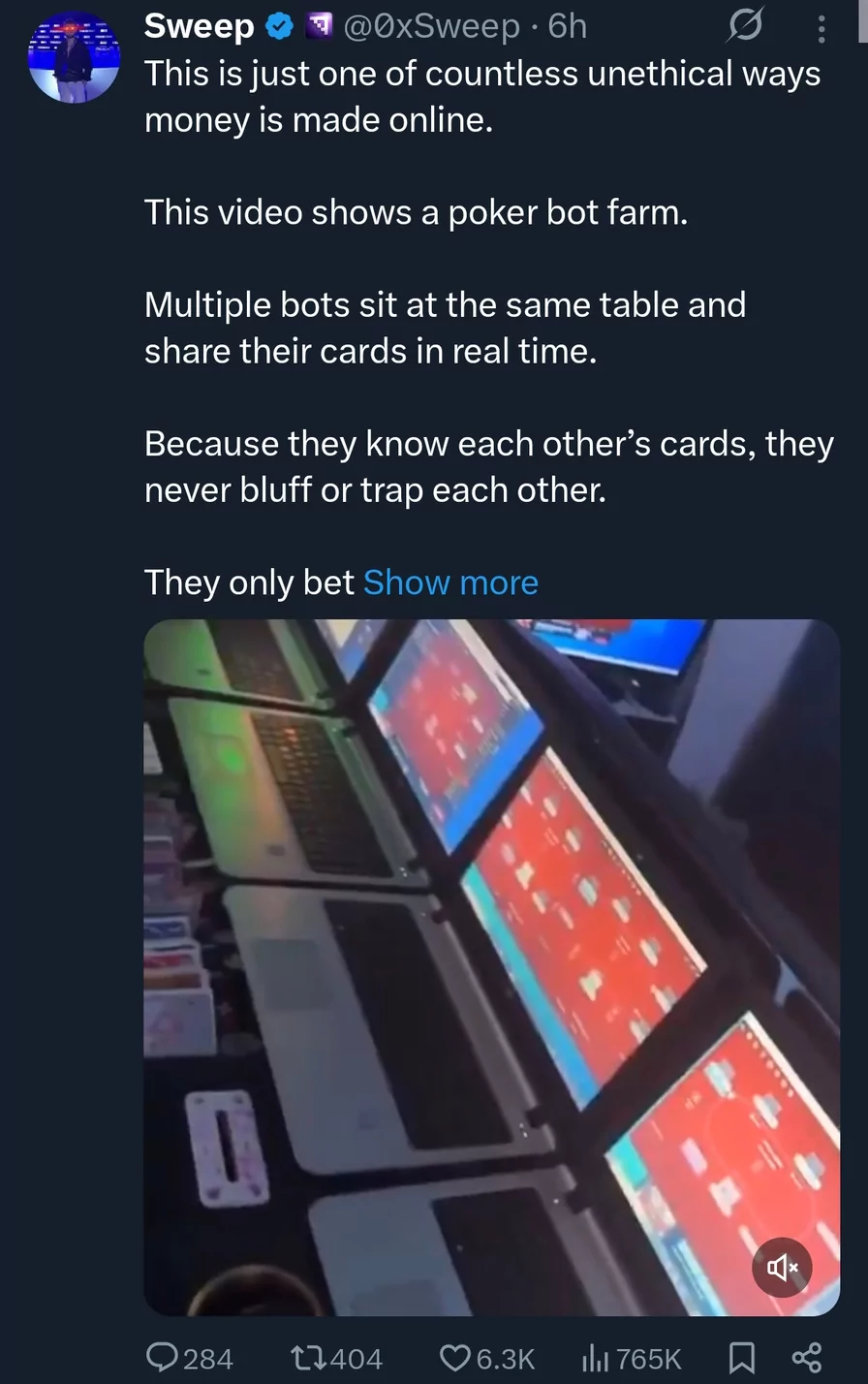Viewport: 868px width, 1384px height.
Task: Unmute the video with the speaker icon
Action: pyautogui.click(x=782, y=1267)
